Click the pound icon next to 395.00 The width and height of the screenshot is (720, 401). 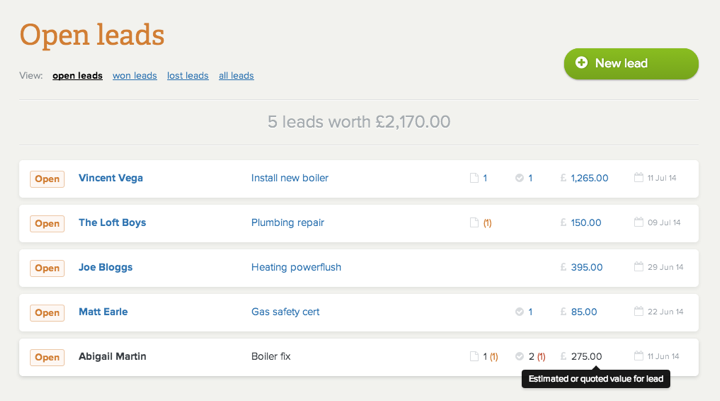(x=563, y=267)
